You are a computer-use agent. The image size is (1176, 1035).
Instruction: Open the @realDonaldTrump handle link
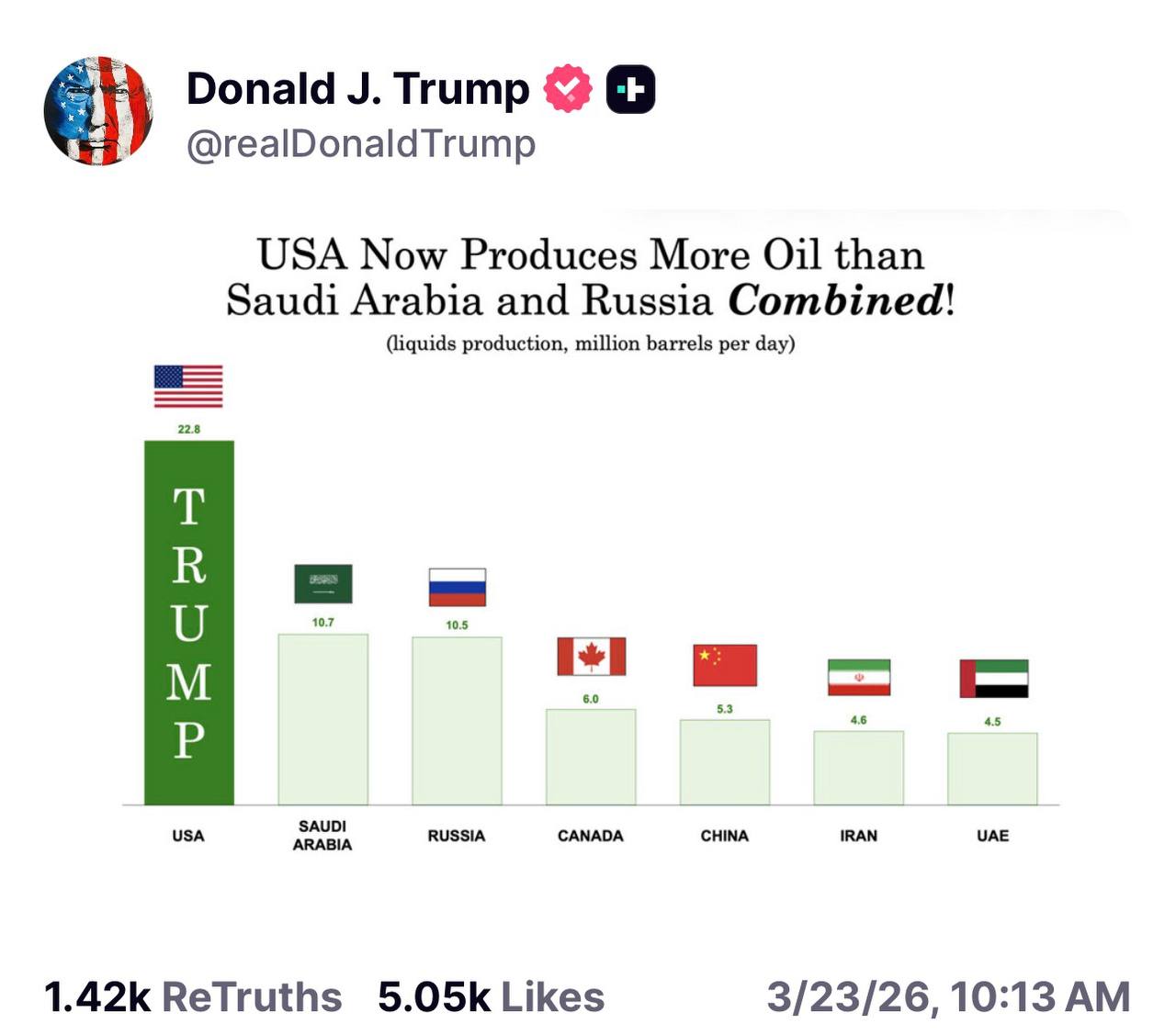coord(361,144)
